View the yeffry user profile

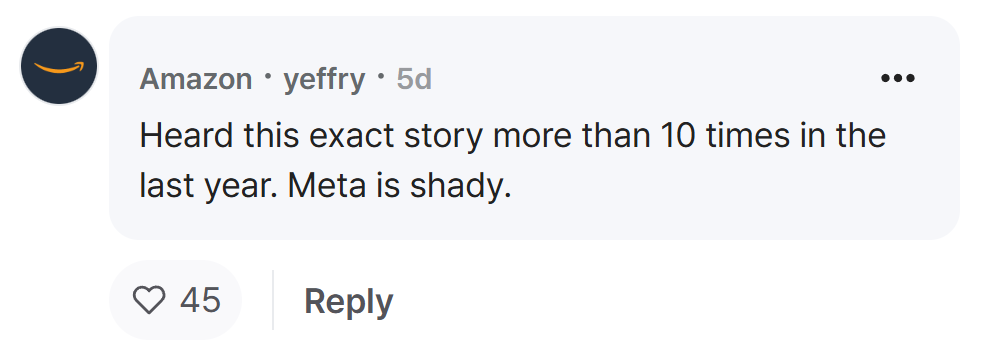[324, 81]
